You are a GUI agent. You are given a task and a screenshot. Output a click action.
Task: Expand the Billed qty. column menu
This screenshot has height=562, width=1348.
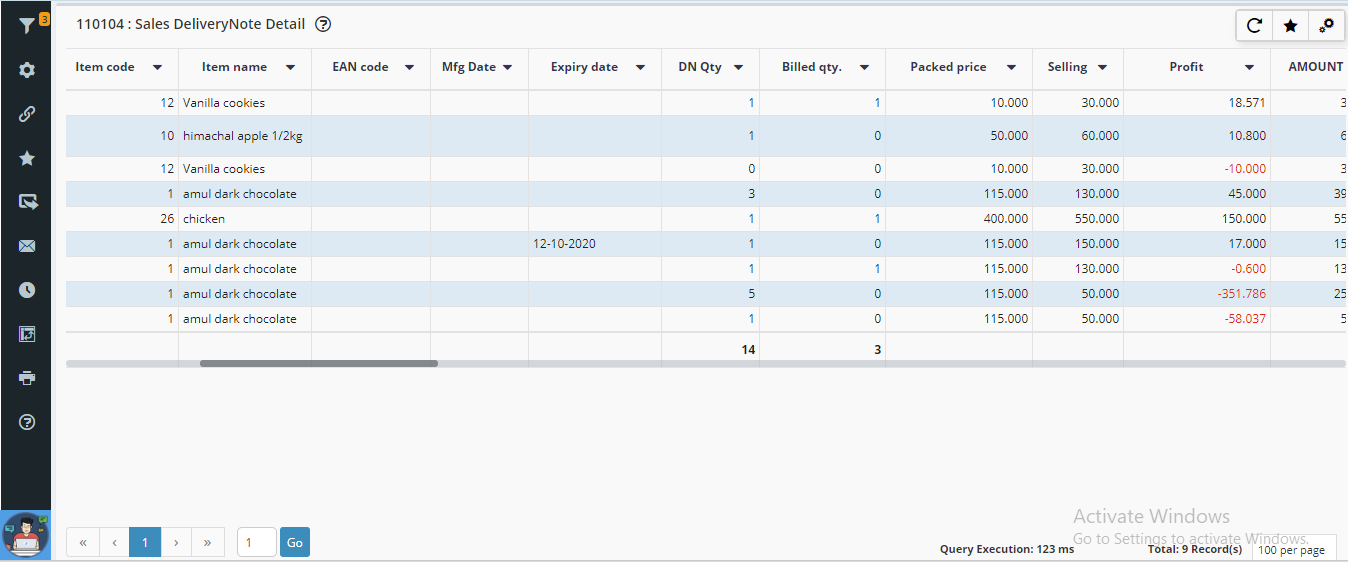pyautogui.click(x=863, y=68)
